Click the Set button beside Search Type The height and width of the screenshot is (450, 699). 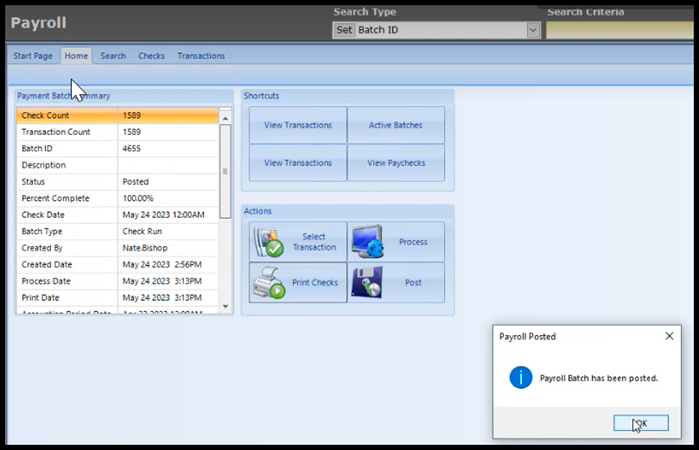tap(343, 30)
